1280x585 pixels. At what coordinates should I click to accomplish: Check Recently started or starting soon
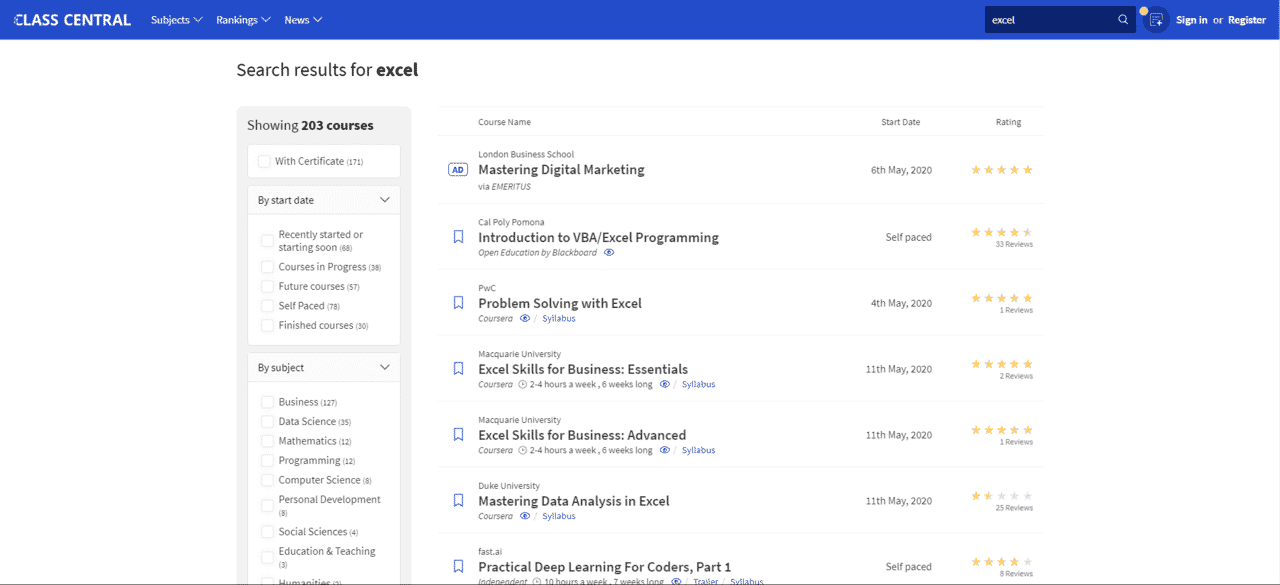[x=267, y=241]
